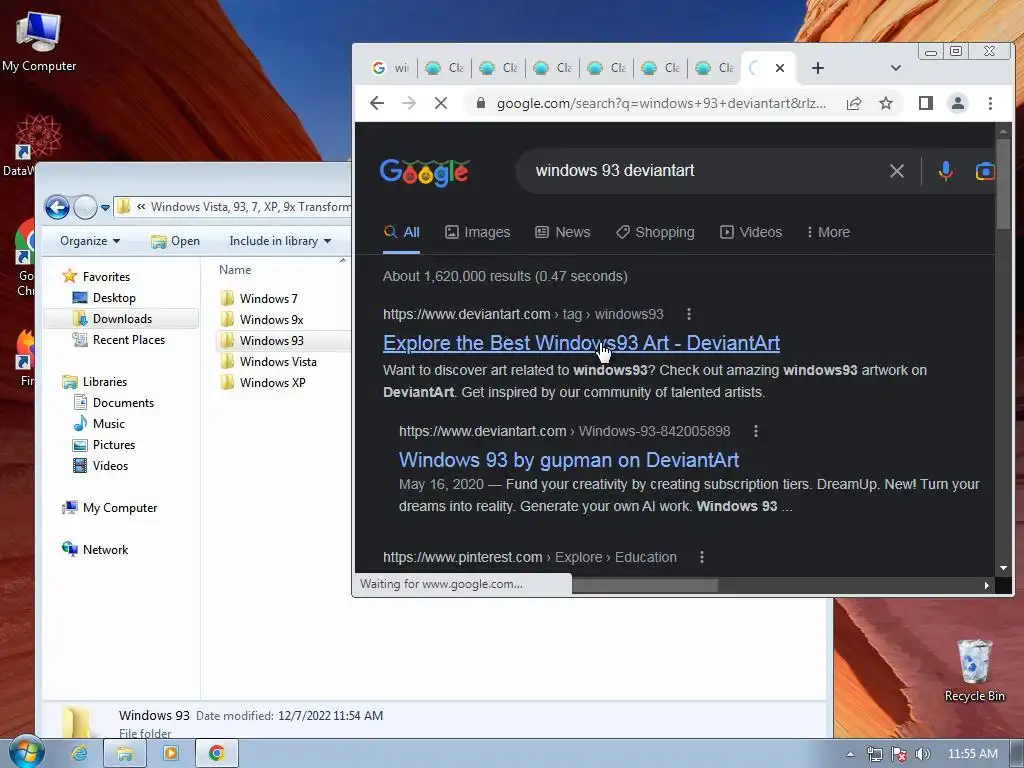This screenshot has width=1024, height=768.
Task: Open Videos library in sidebar
Action: click(x=110, y=466)
